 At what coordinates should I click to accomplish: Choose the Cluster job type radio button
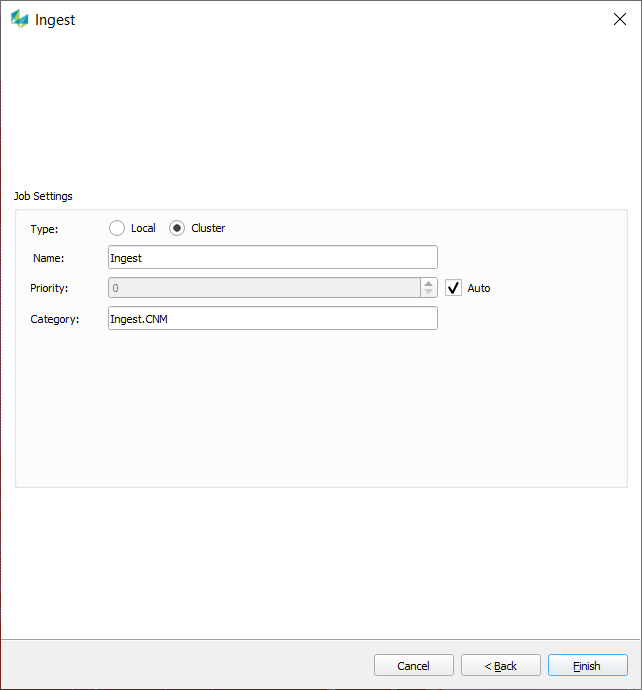tap(177, 228)
